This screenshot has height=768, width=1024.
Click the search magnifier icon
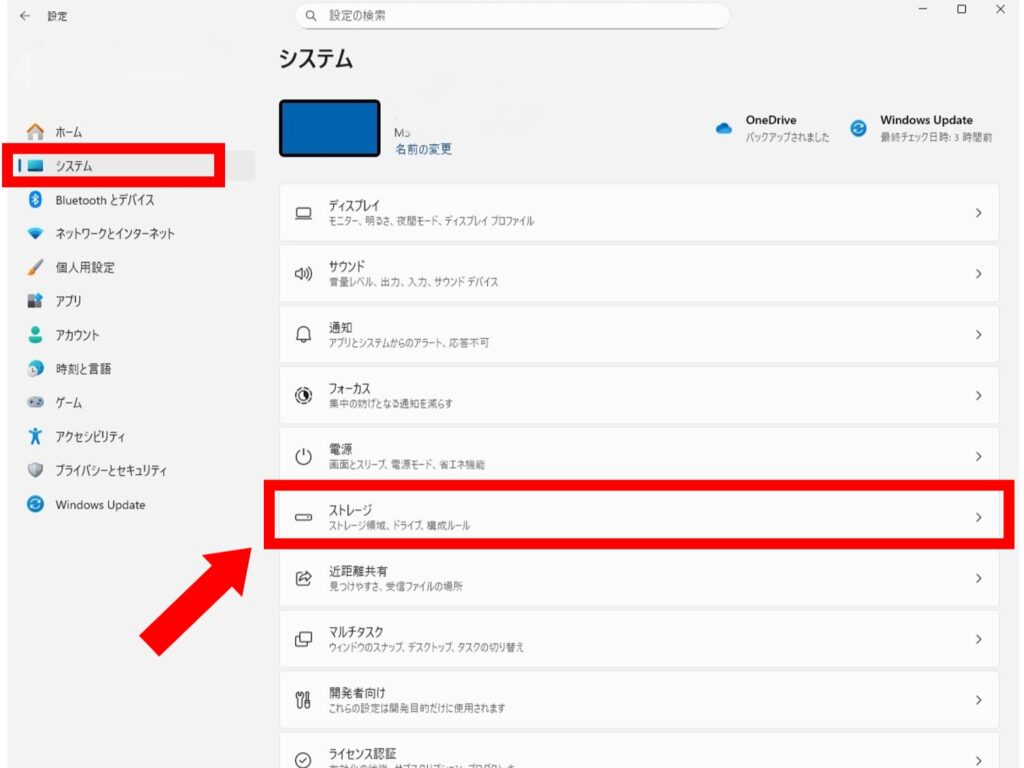click(311, 16)
